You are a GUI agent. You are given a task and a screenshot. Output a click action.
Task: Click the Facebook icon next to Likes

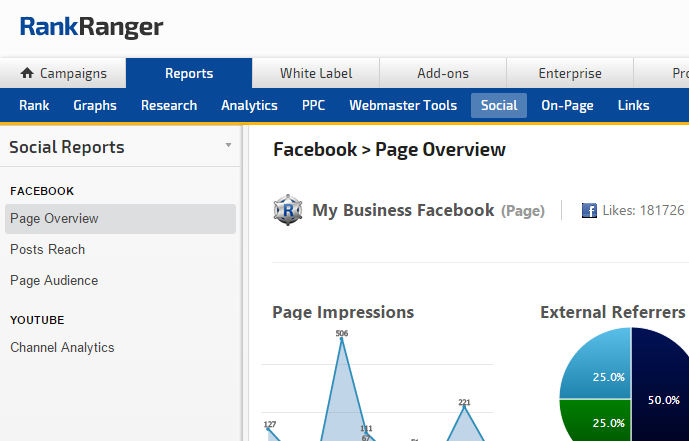tap(589, 210)
